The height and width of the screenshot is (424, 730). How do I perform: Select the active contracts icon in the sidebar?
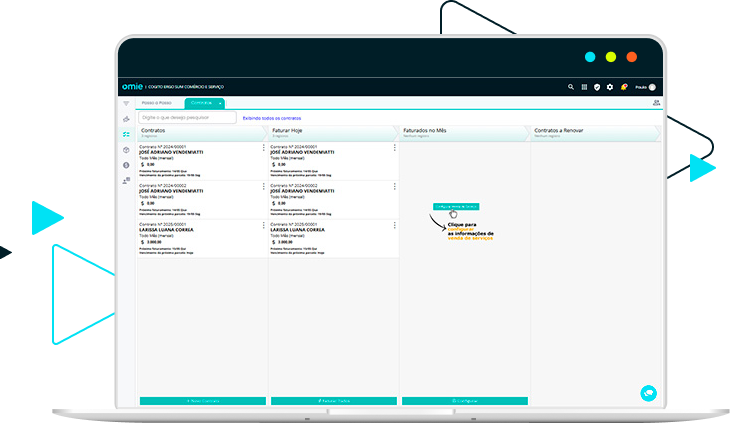tap(126, 135)
